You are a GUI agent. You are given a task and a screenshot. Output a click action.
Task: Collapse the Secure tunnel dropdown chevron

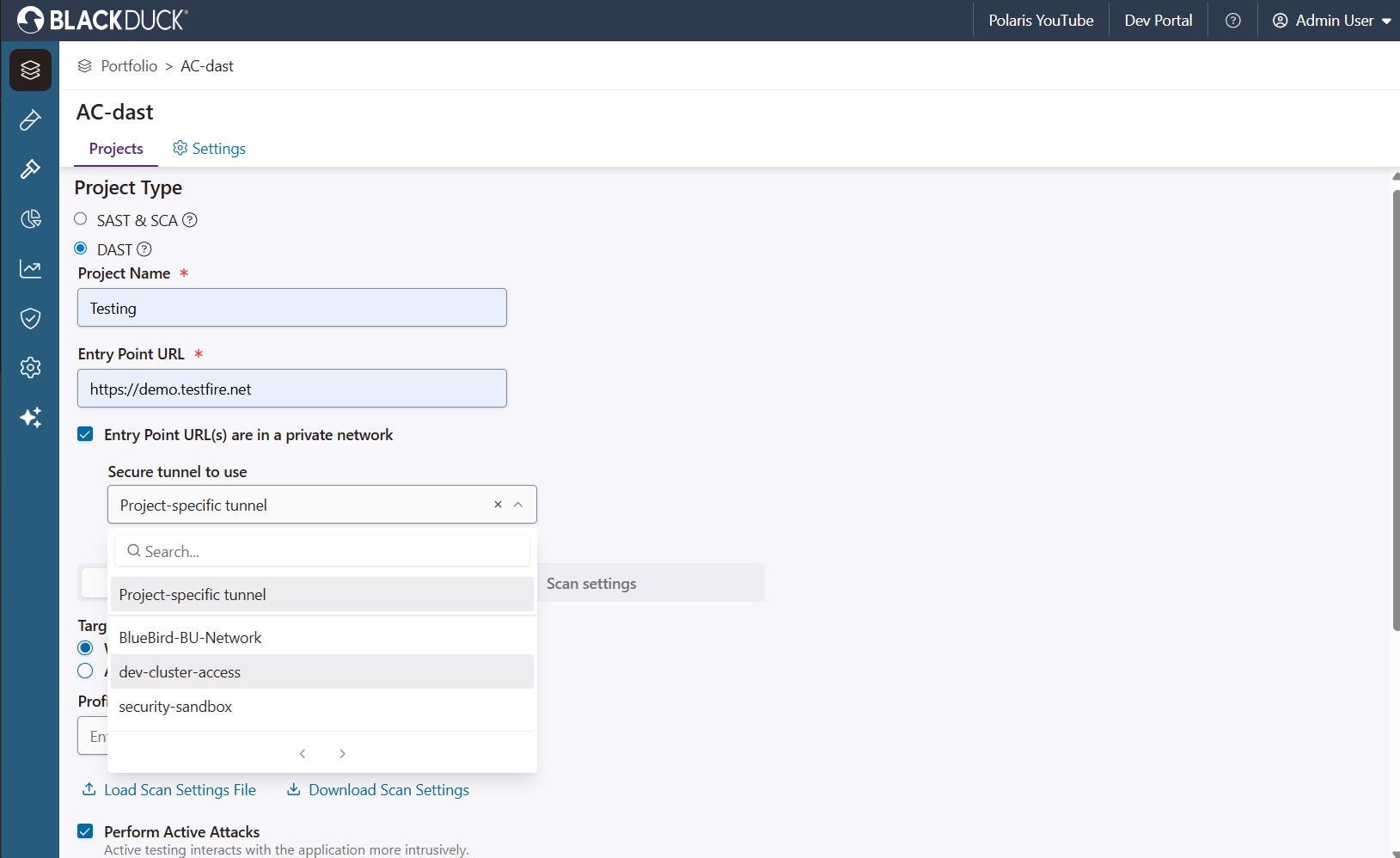coord(518,505)
